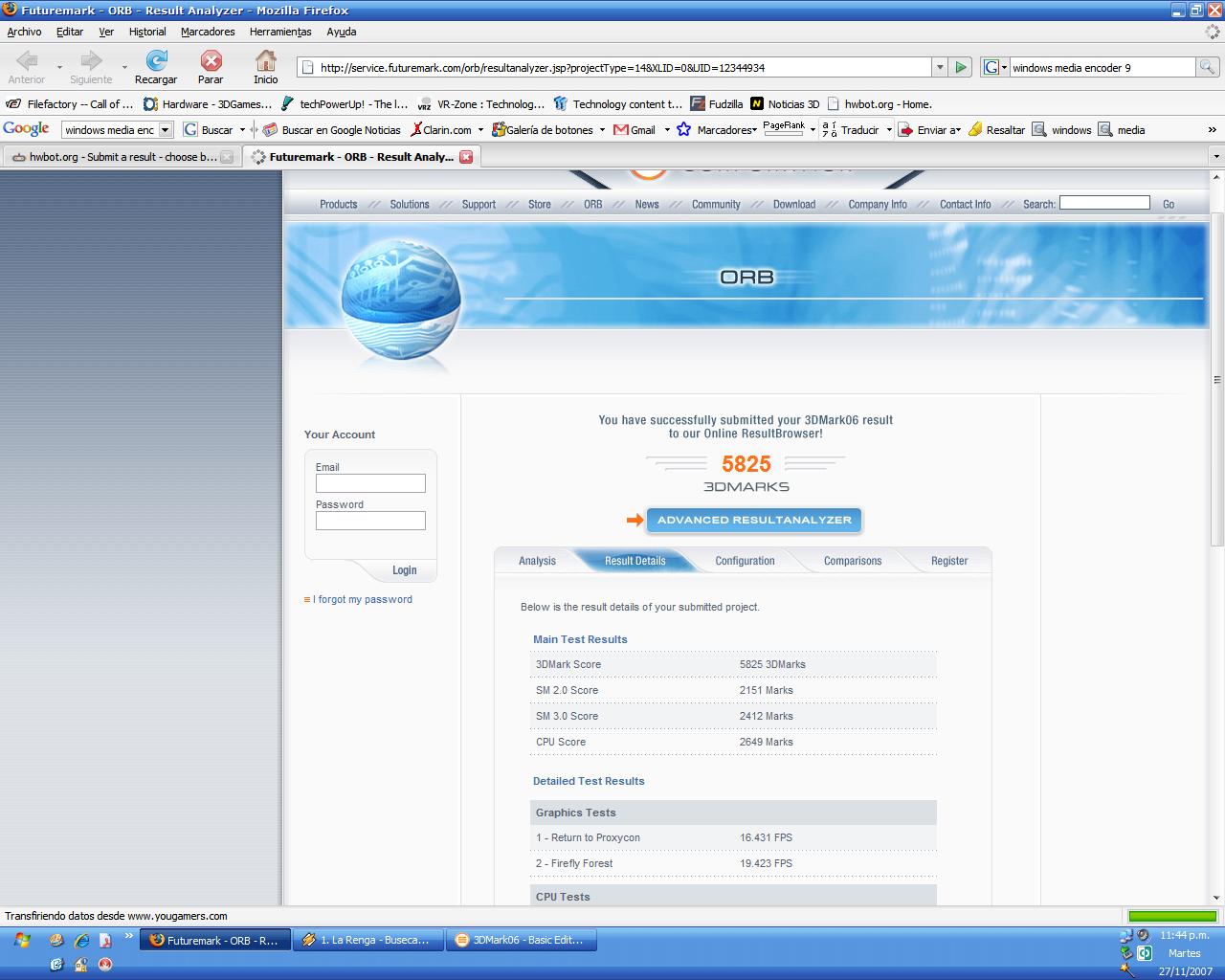Click the Register tab
1225x980 pixels.
(x=949, y=561)
